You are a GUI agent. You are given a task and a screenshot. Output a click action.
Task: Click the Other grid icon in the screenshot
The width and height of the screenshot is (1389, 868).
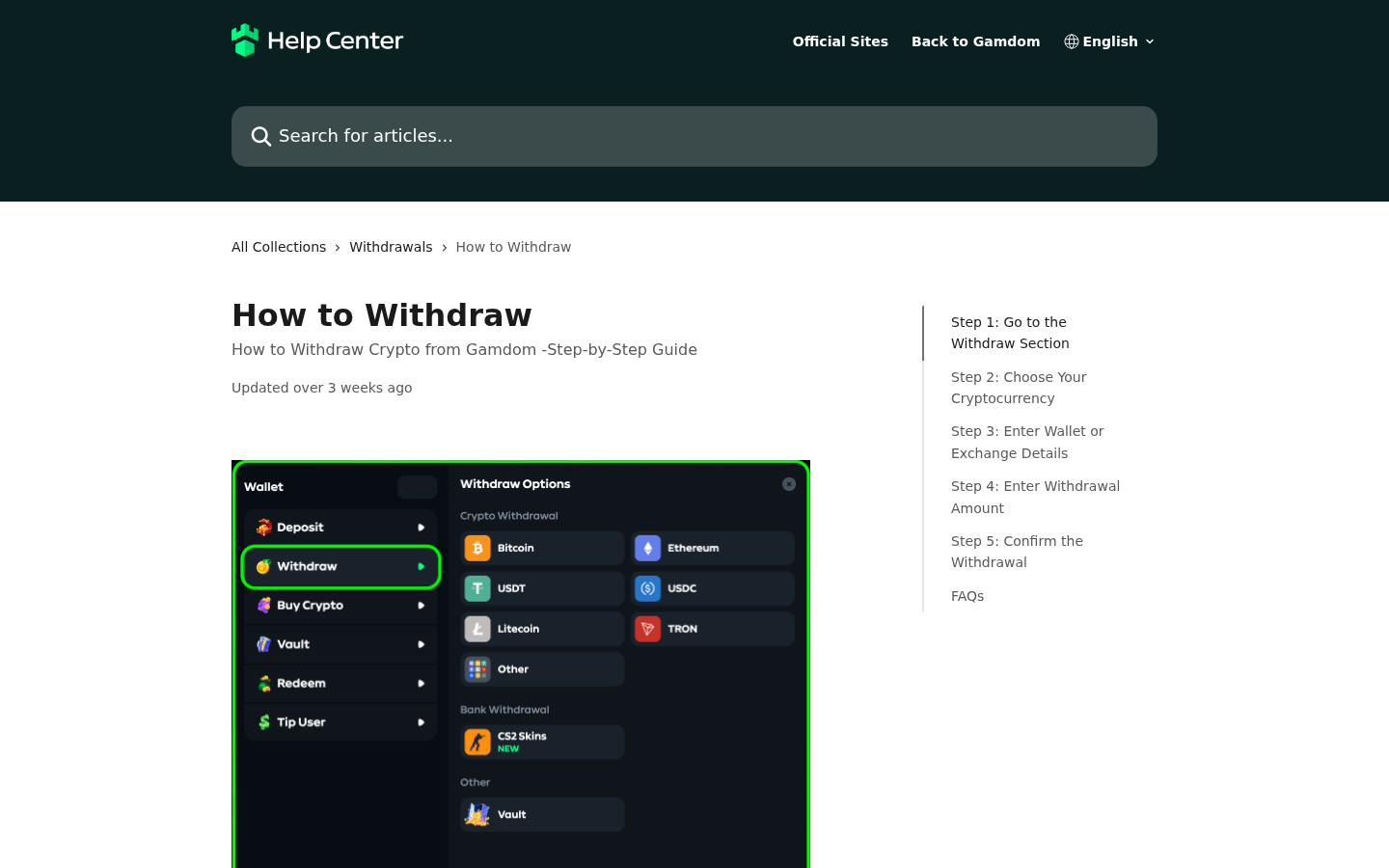click(477, 669)
